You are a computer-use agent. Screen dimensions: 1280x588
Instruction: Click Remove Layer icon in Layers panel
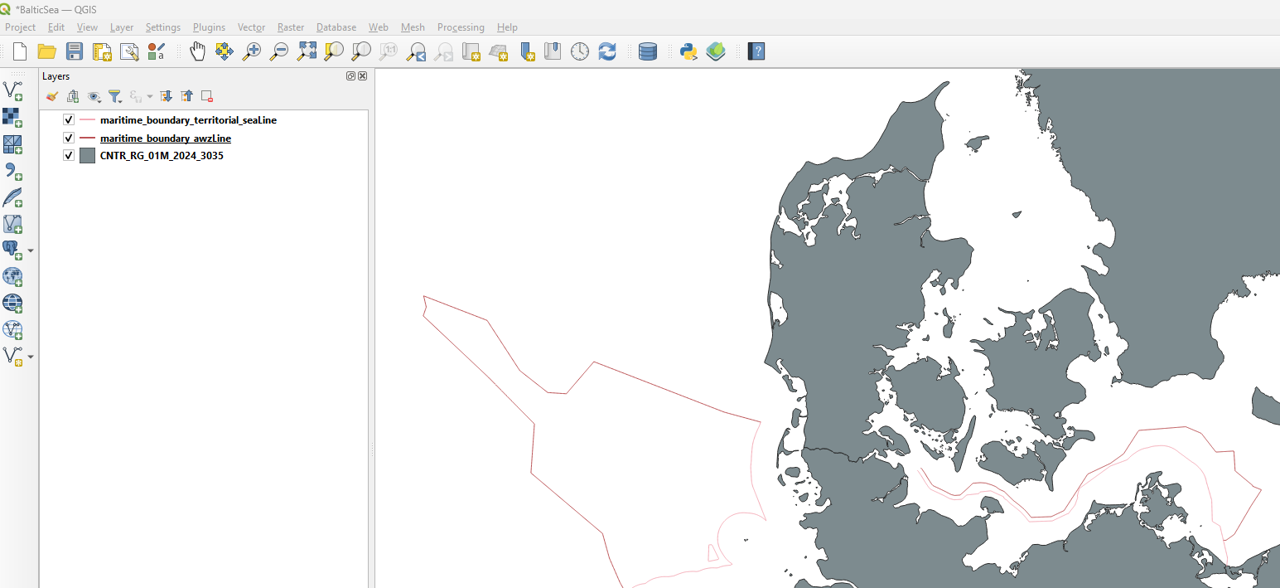pos(207,96)
